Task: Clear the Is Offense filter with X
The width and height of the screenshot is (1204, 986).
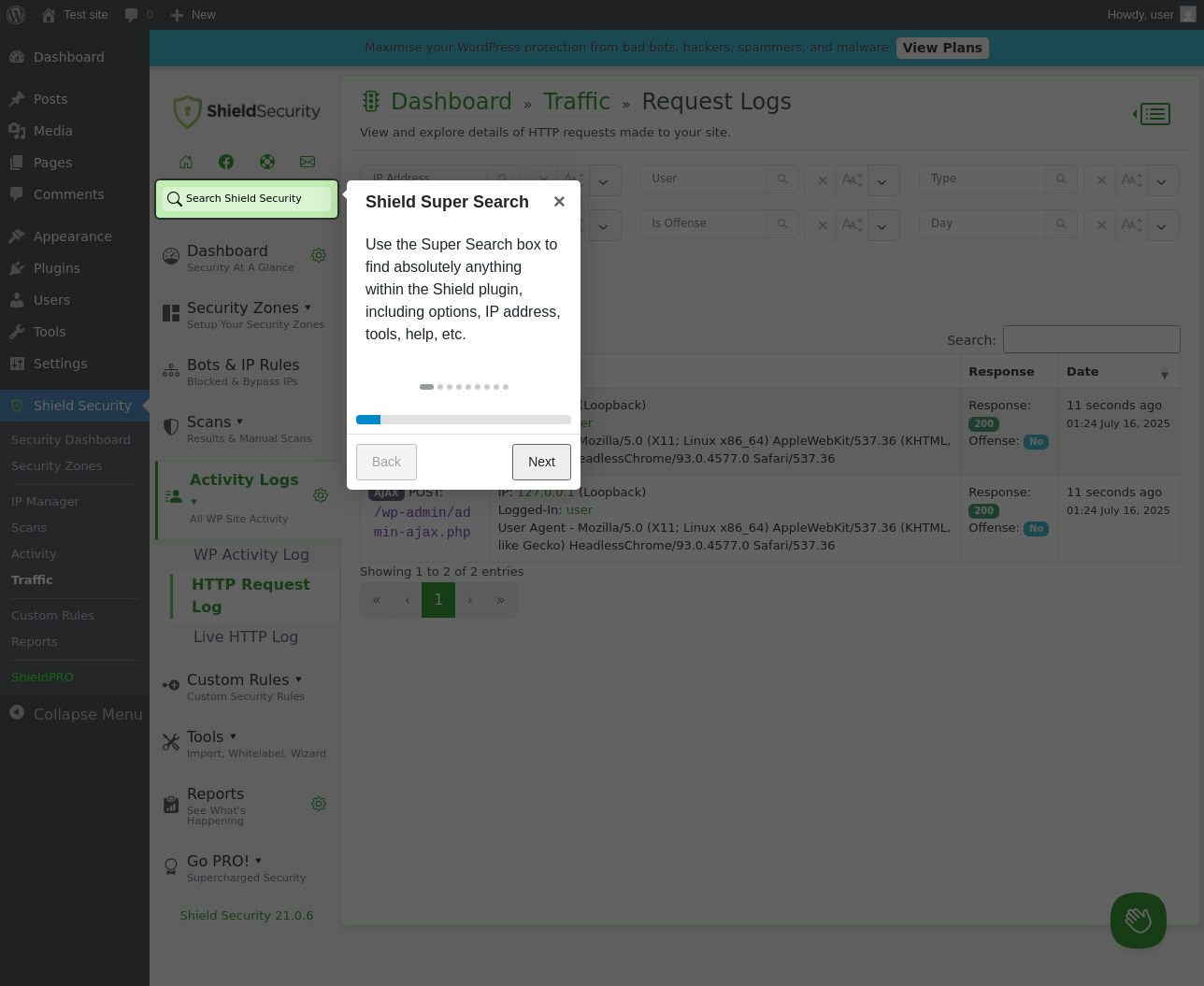Action: (823, 225)
